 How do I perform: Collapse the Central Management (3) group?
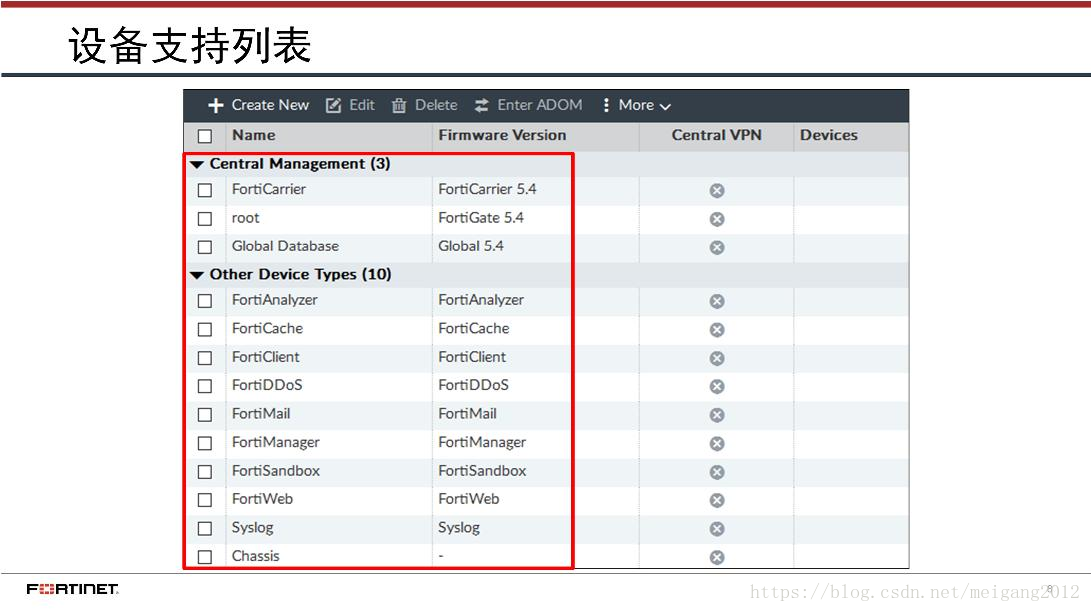coord(197,165)
